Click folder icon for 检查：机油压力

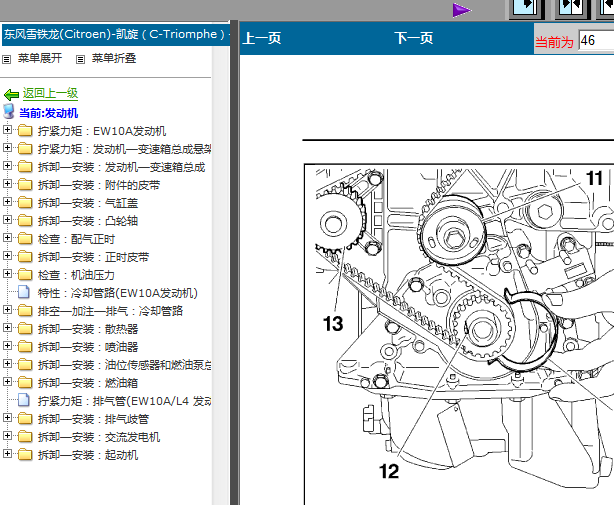pyautogui.click(x=25, y=274)
